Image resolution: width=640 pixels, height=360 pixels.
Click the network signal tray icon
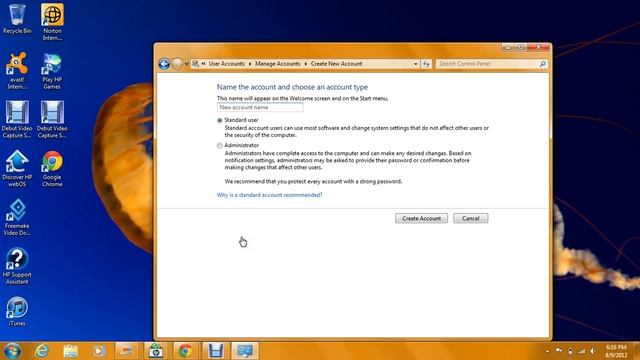point(582,351)
